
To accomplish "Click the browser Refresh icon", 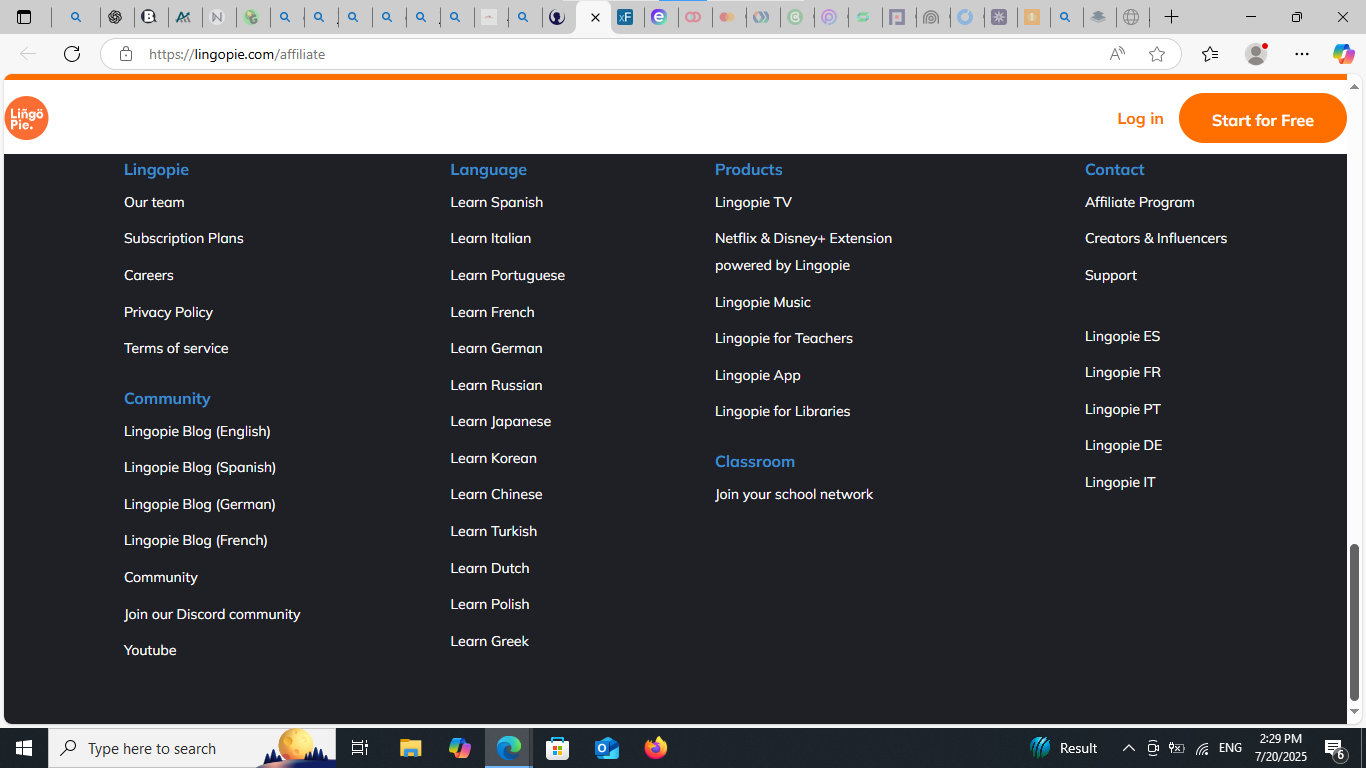I will (x=72, y=54).
